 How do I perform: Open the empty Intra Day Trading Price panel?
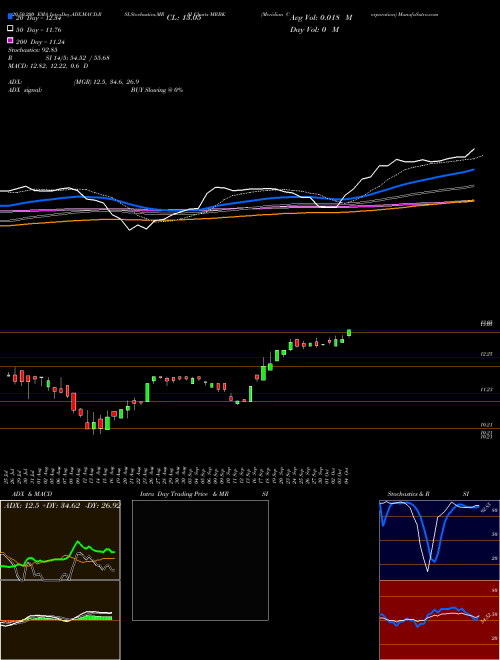[200, 560]
